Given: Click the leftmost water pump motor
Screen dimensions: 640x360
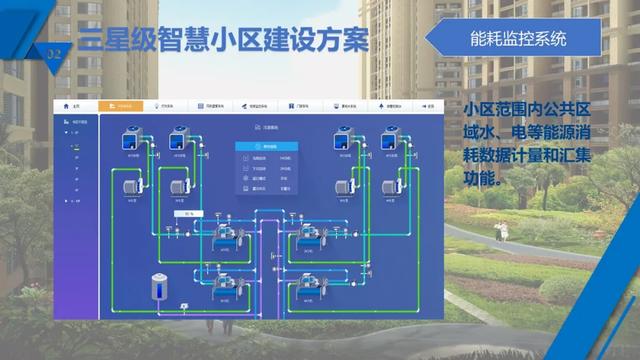Looking at the screenshot, I should coord(133,187).
